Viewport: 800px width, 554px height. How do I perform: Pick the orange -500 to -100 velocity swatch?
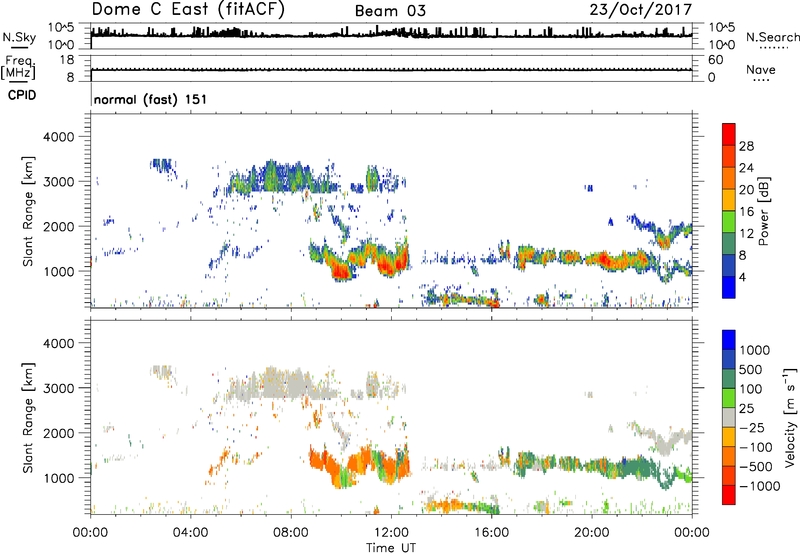pos(729,456)
